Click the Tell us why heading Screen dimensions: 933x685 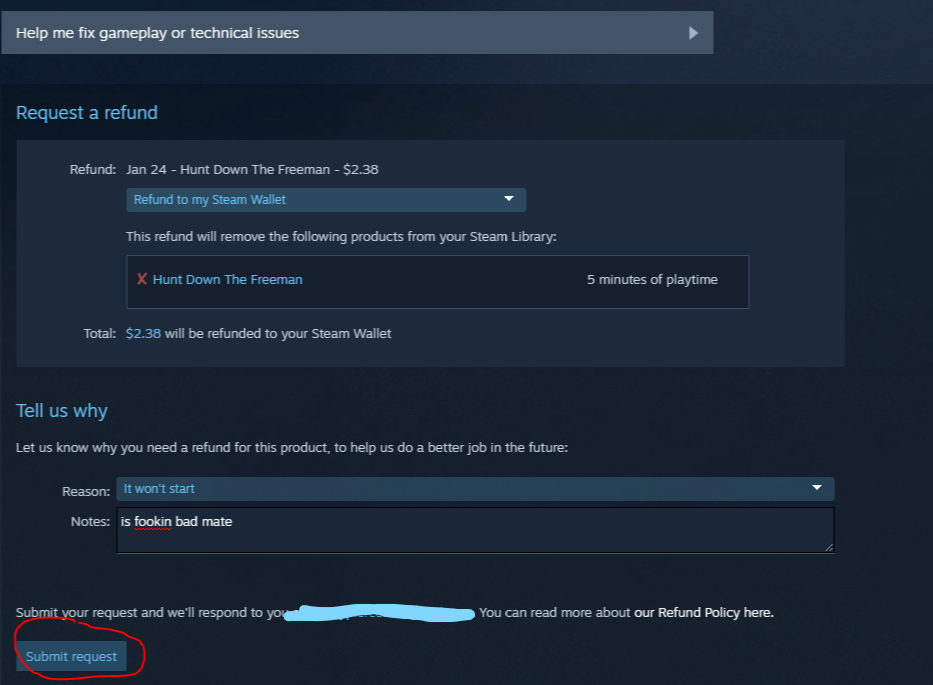coord(62,411)
